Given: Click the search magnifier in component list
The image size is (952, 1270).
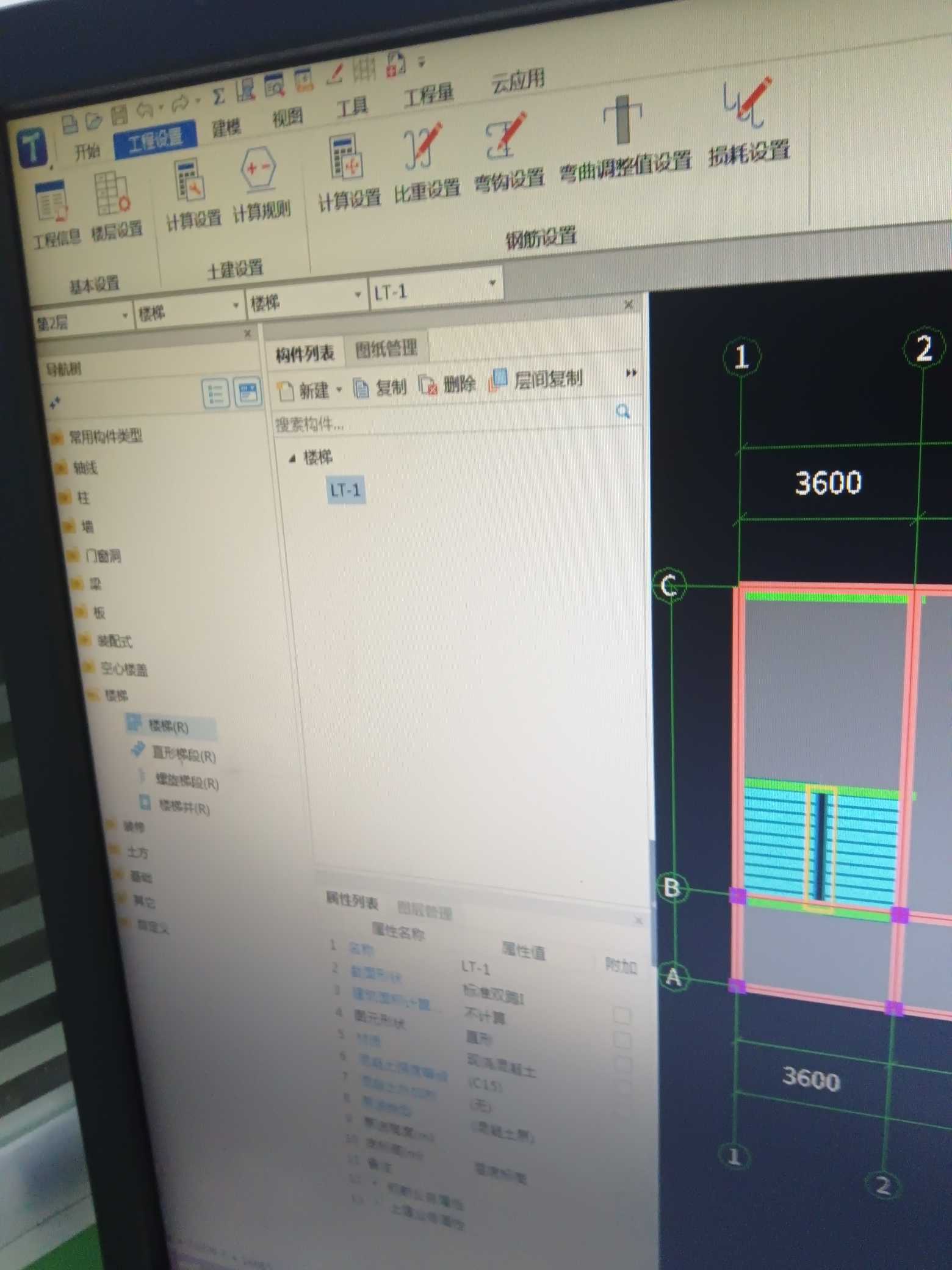Looking at the screenshot, I should pos(622,411).
